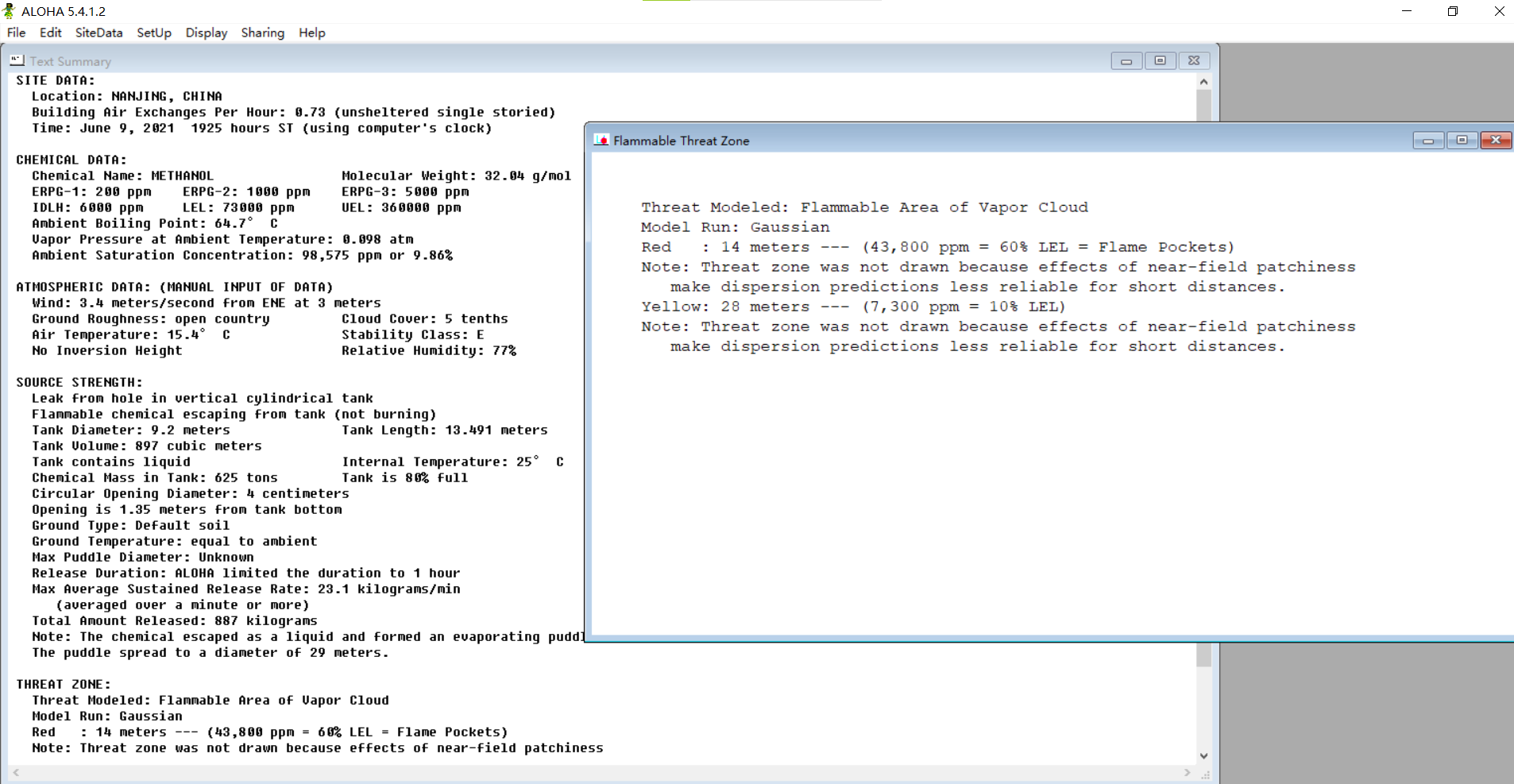This screenshot has width=1514, height=784.
Task: Close the ALOHA application
Action: coord(1499,11)
